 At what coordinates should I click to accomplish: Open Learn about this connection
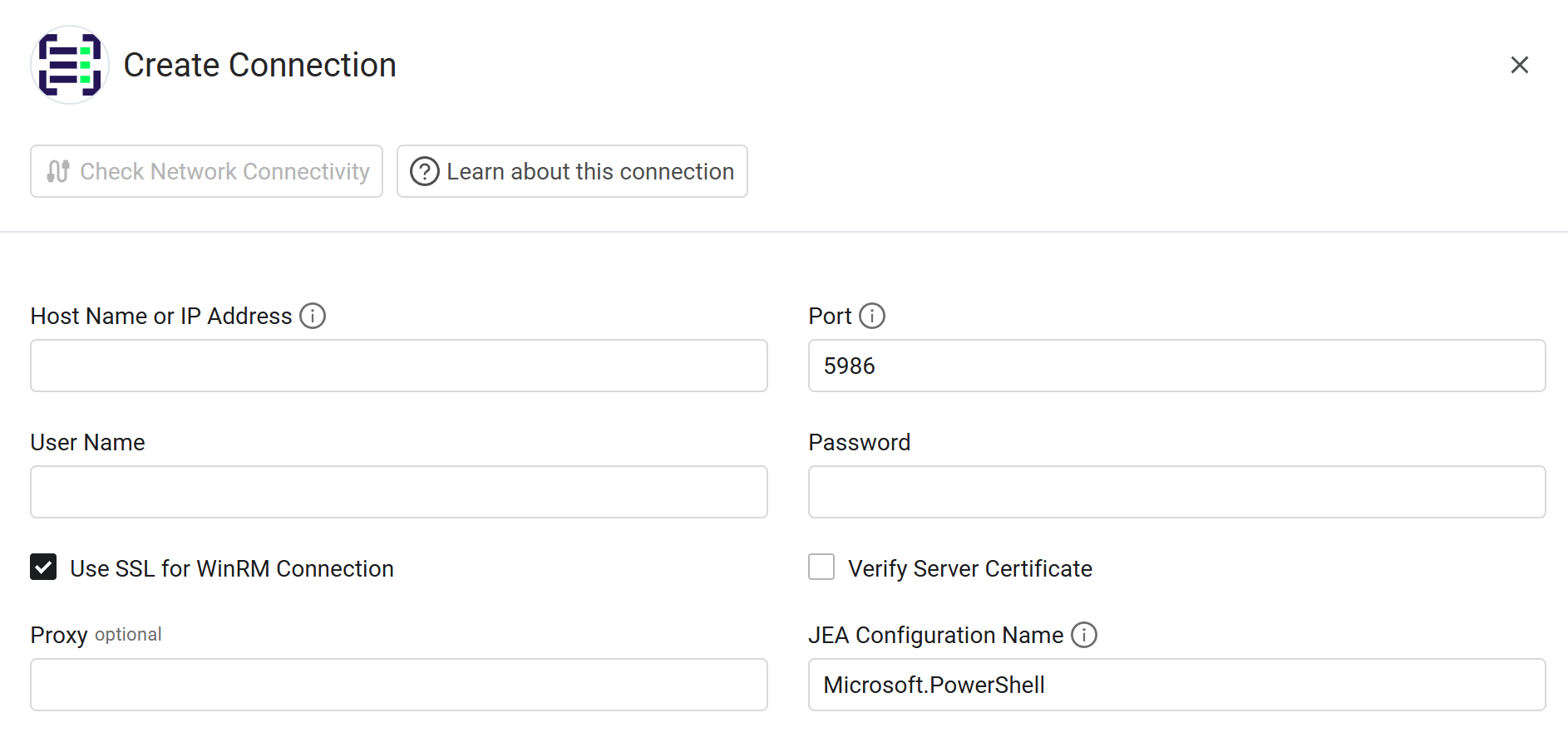point(572,171)
